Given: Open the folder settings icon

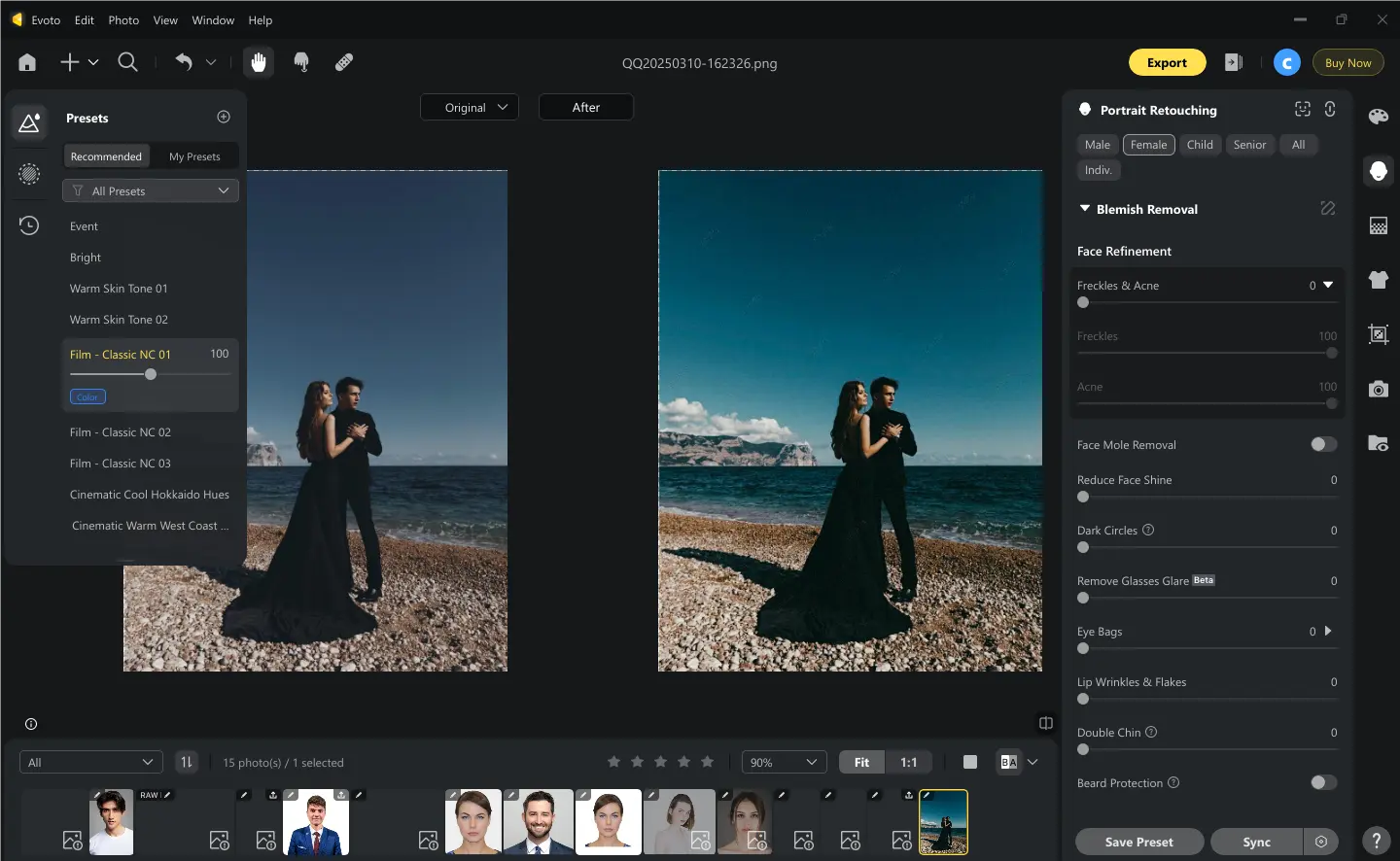Looking at the screenshot, I should (x=1379, y=443).
